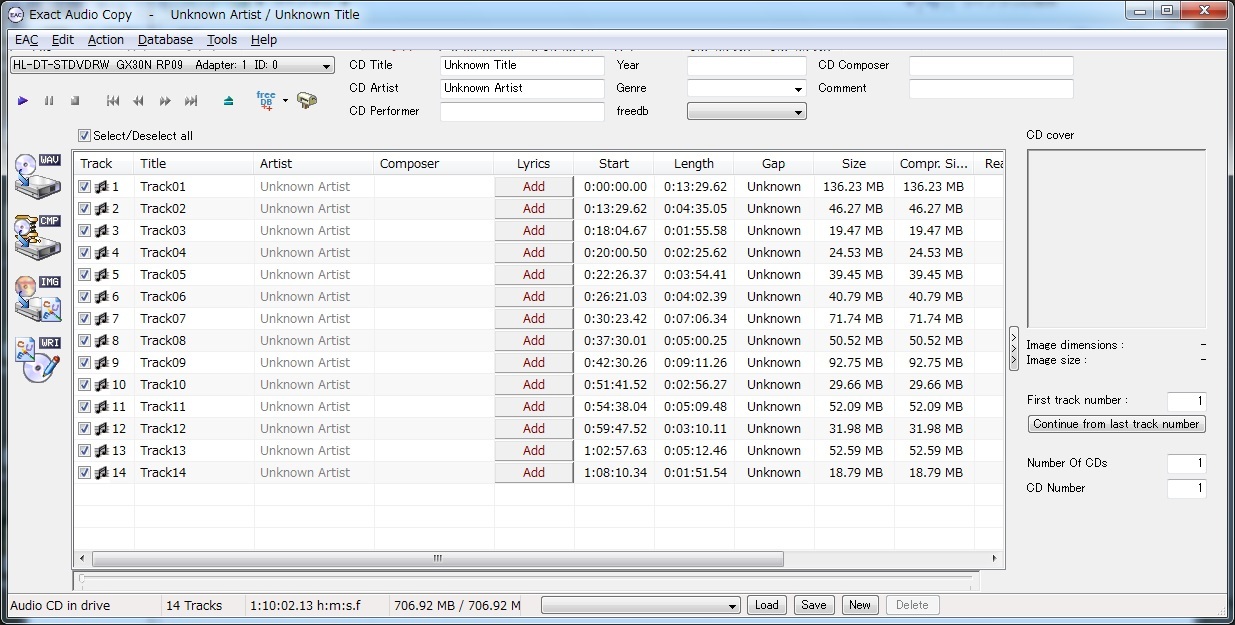Click the playback position slider bar
This screenshot has width=1235, height=625.
tap(525, 578)
